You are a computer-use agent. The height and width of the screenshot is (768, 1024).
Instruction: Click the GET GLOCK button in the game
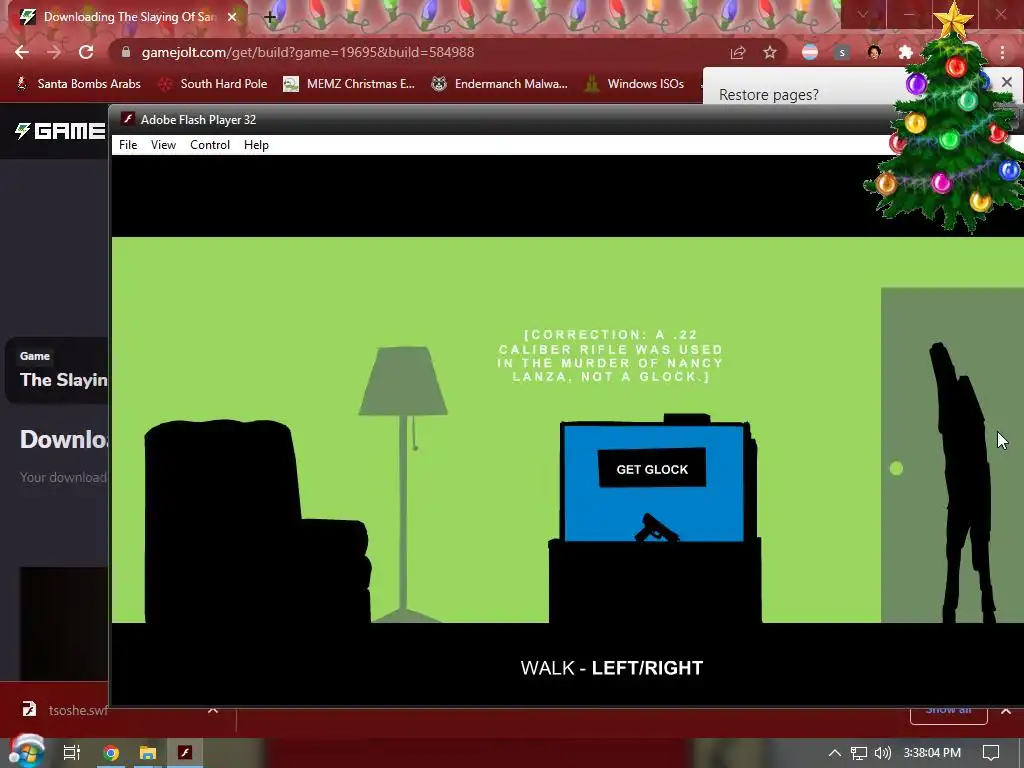(652, 468)
